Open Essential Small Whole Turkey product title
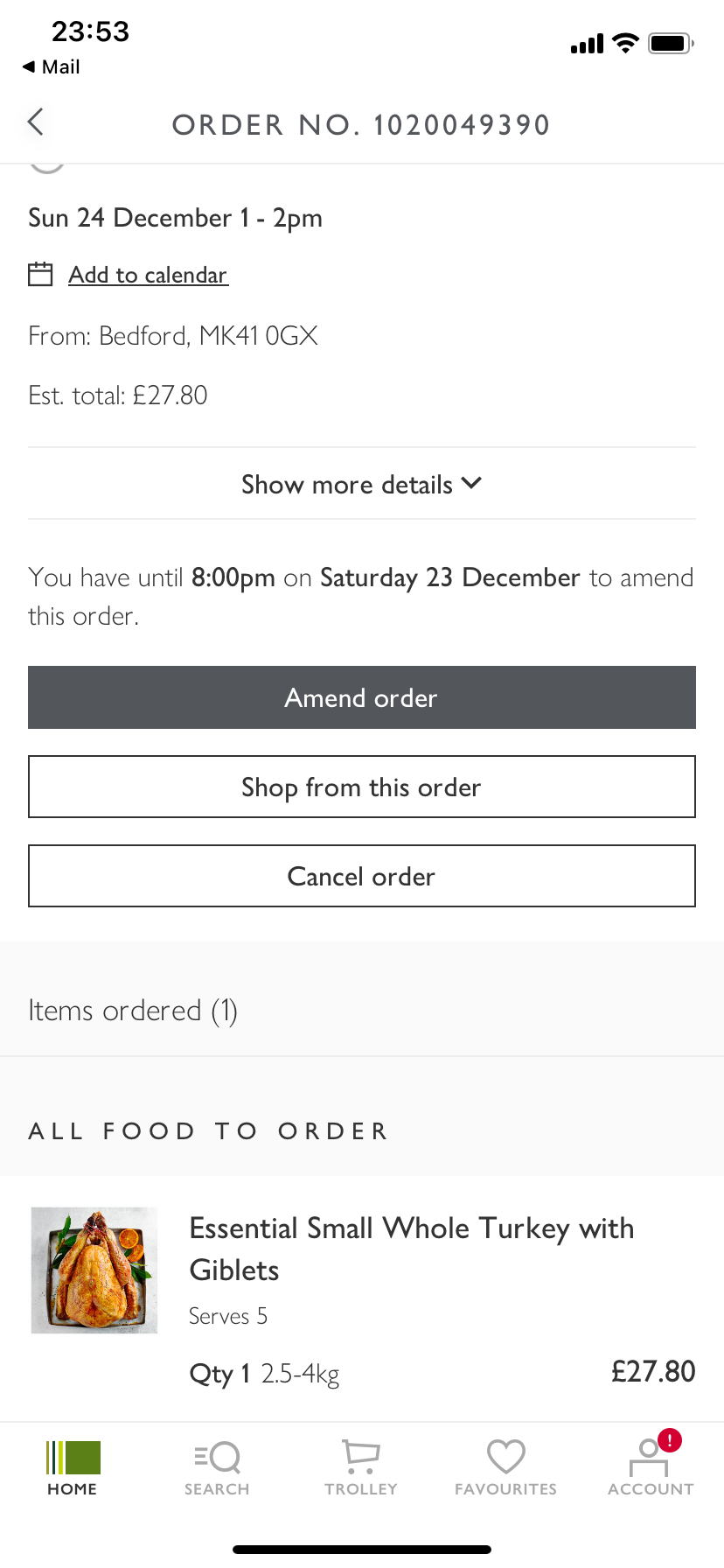The image size is (724, 1568). click(411, 1249)
